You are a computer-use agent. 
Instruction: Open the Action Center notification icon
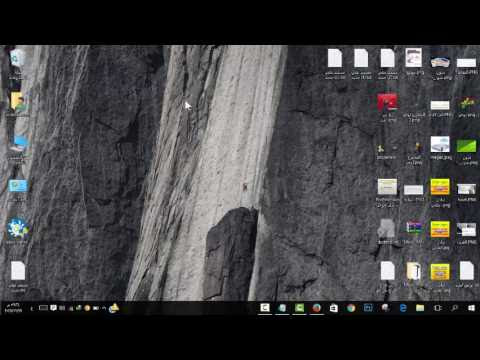click(53, 308)
